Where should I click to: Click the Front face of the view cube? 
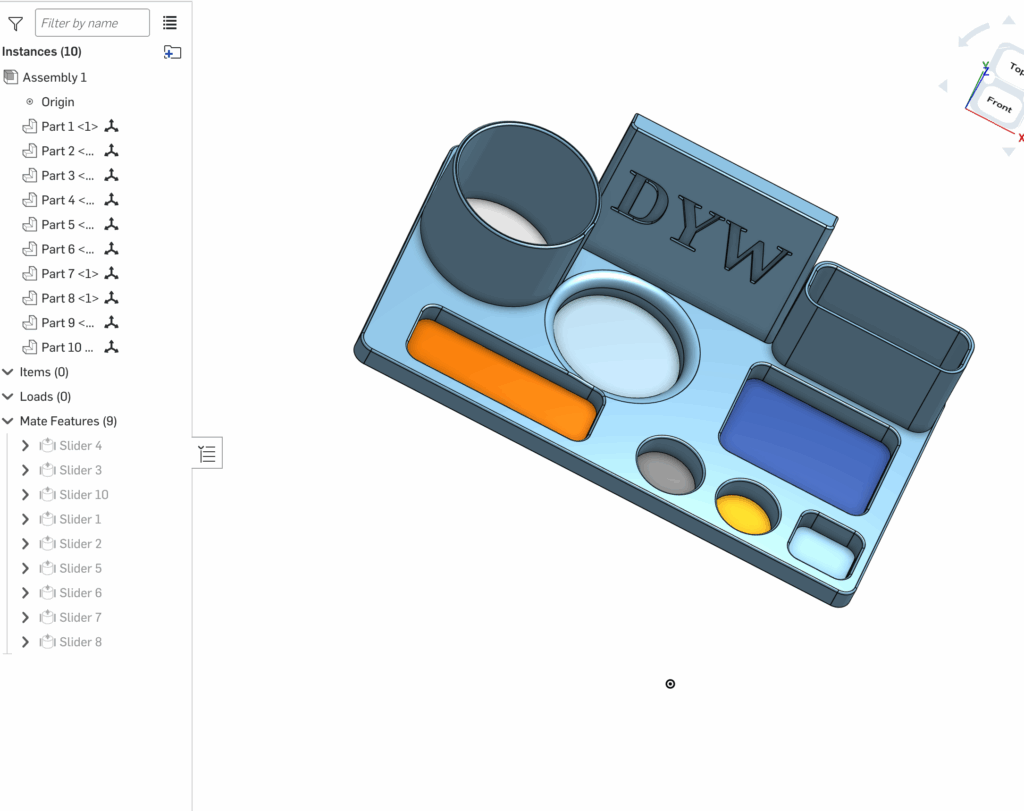(x=998, y=104)
